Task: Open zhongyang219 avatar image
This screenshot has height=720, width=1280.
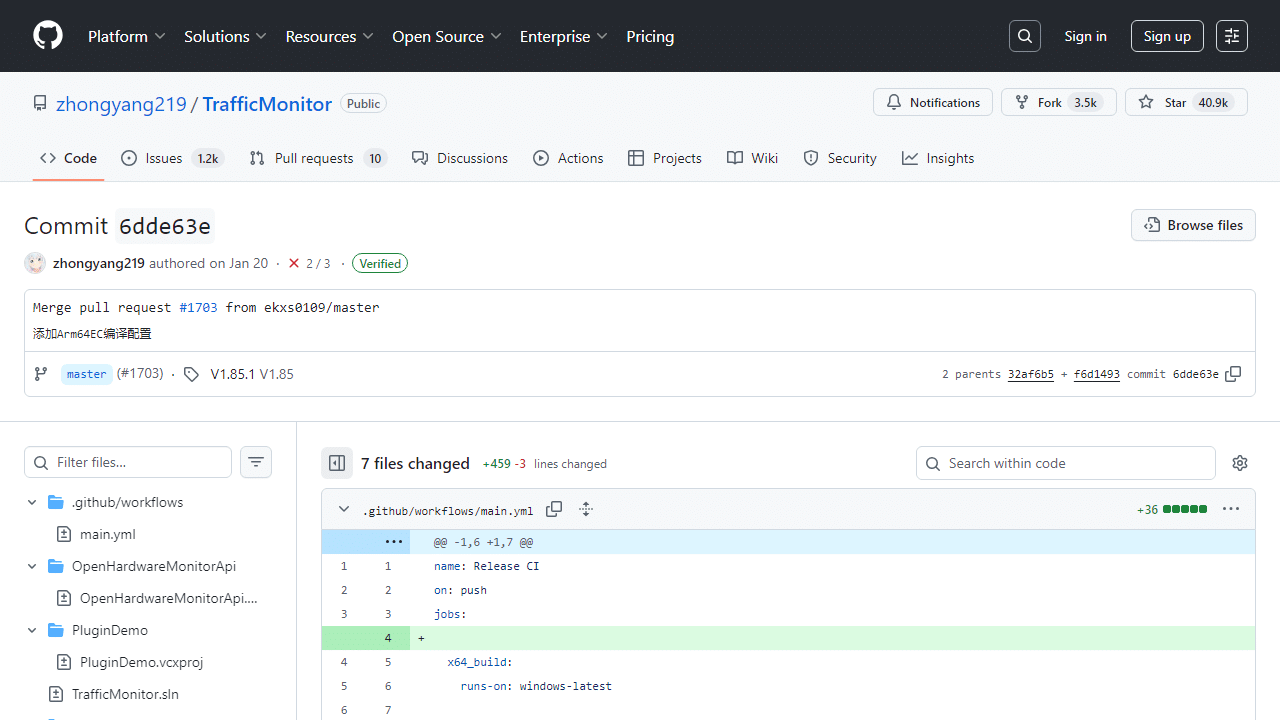Action: pos(35,263)
